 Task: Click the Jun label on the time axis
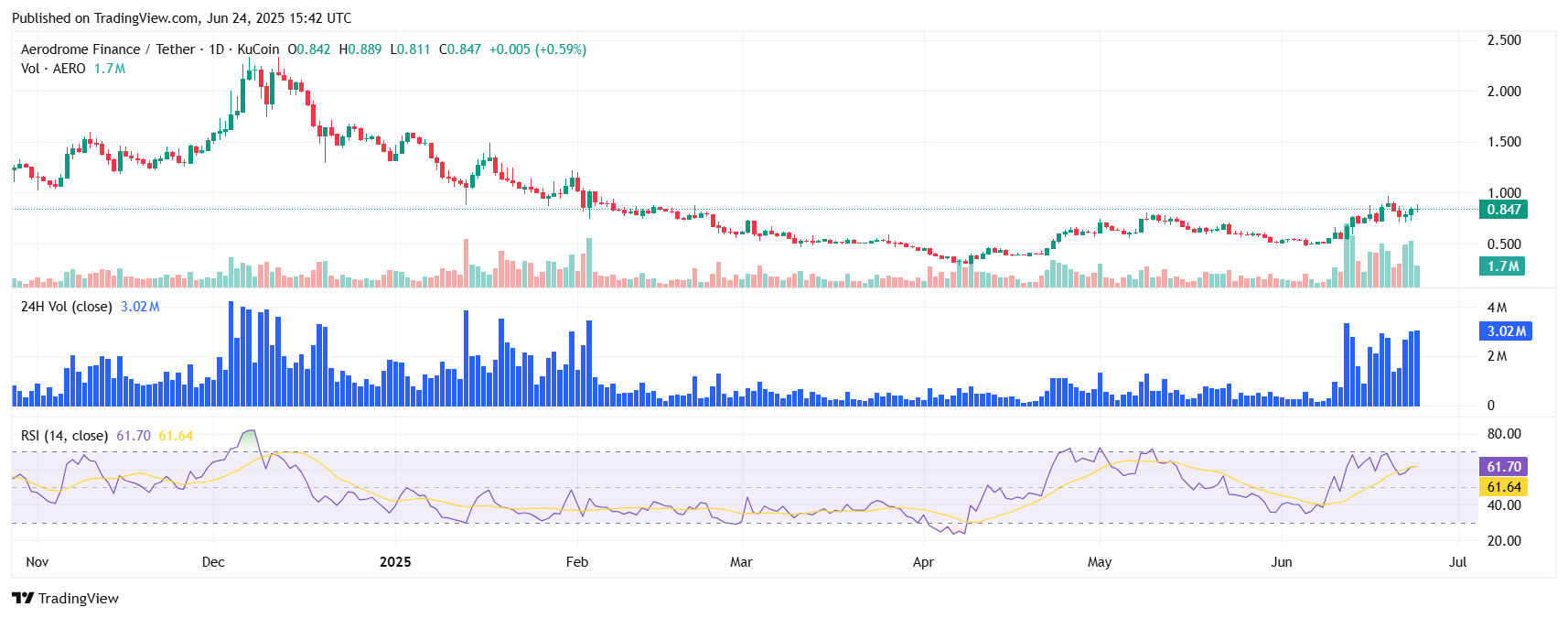(1281, 562)
